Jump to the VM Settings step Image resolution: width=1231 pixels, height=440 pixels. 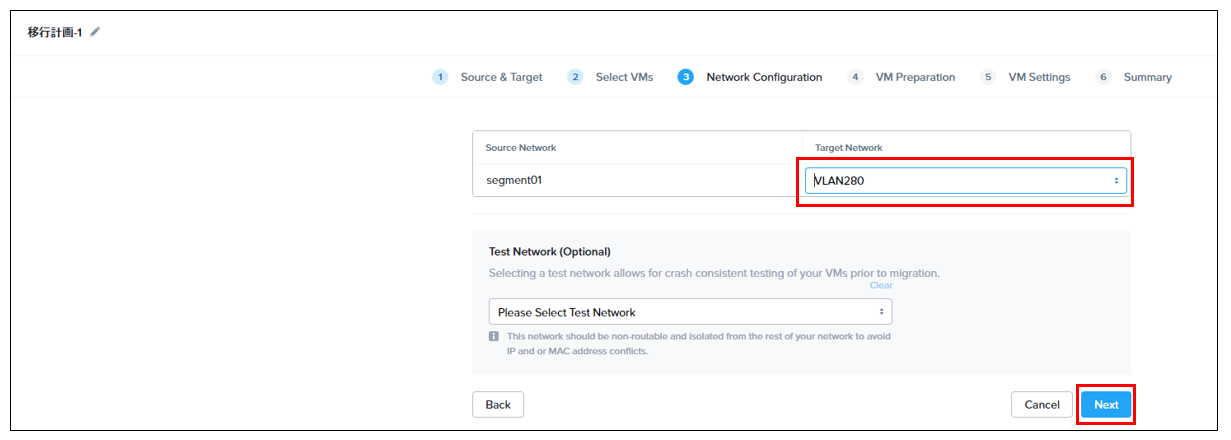click(1039, 77)
